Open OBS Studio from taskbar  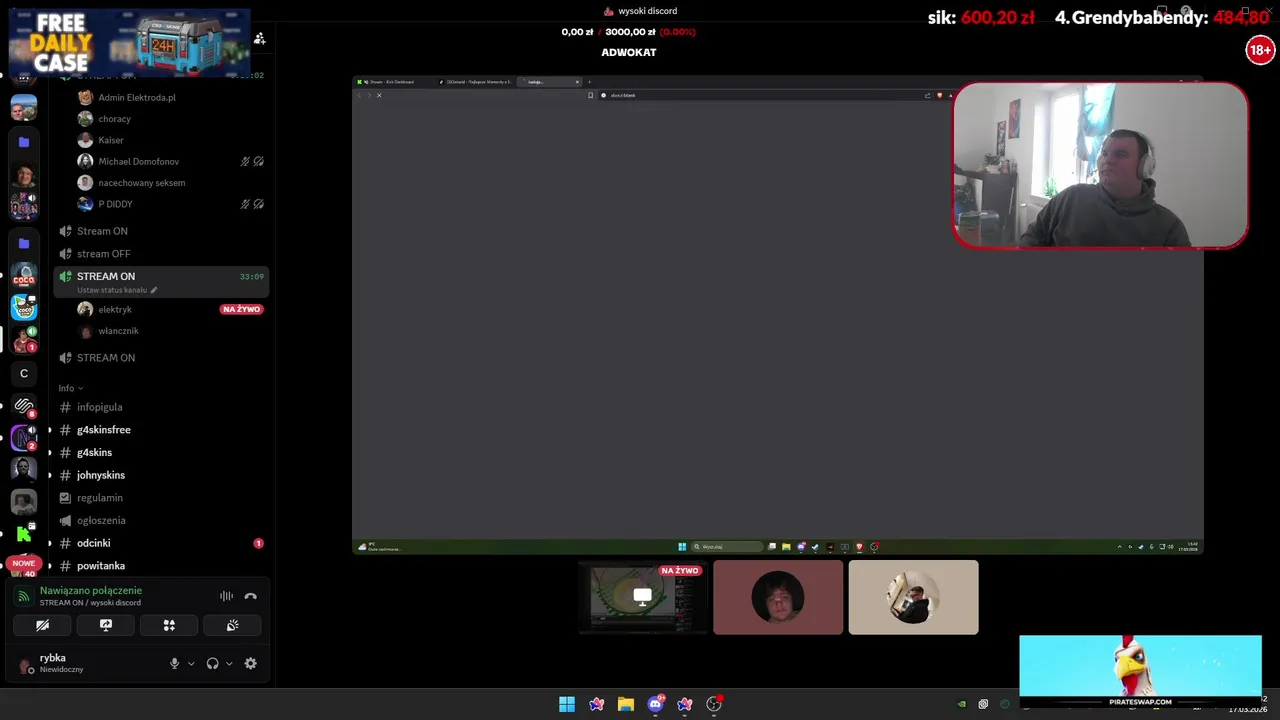pos(714,704)
